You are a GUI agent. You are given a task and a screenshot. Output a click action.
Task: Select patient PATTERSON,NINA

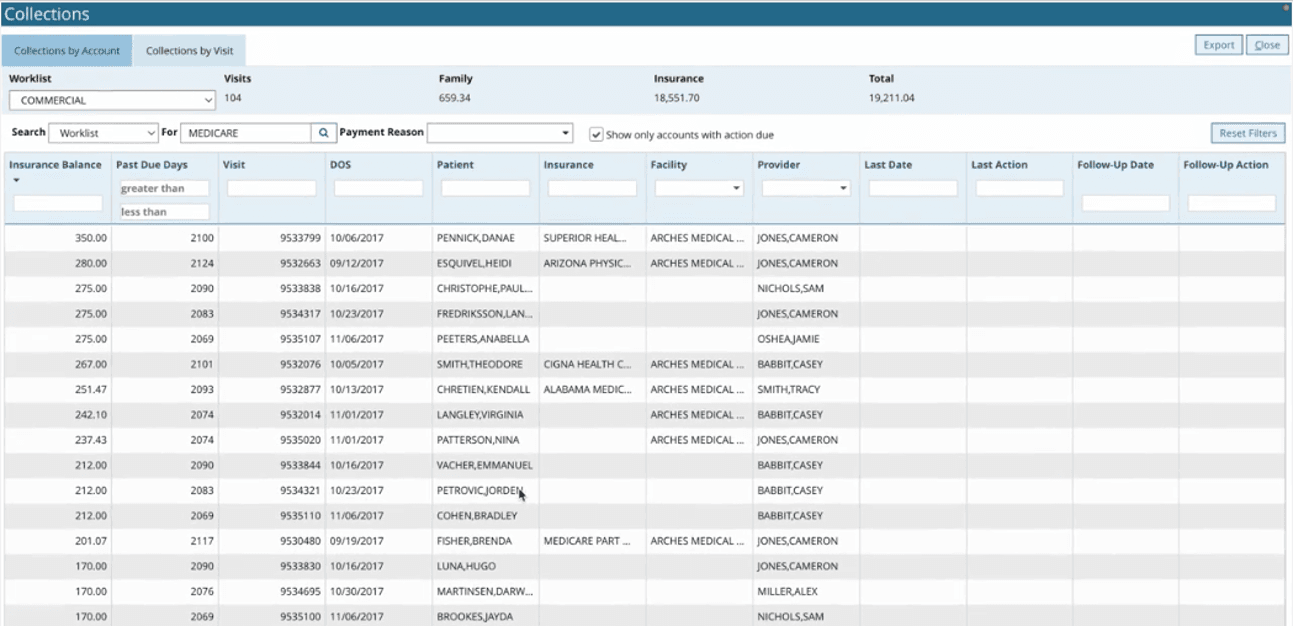[x=476, y=440]
